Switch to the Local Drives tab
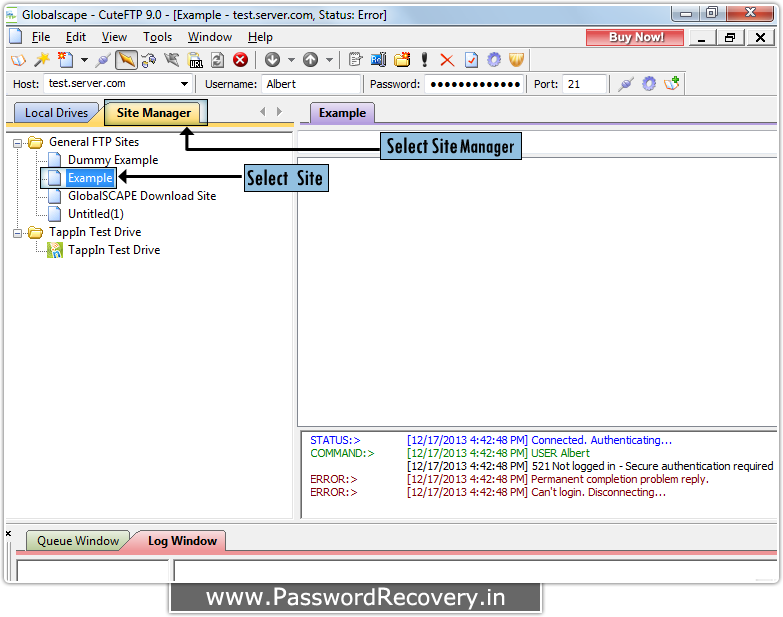Image resolution: width=783 pixels, height=617 pixels. (56, 113)
